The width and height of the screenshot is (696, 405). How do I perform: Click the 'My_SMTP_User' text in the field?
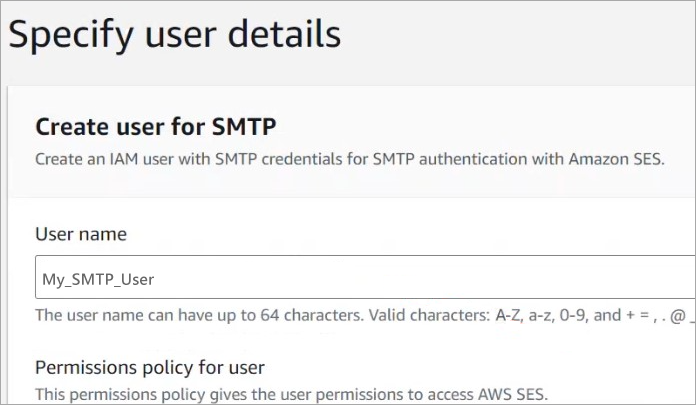coord(98,279)
